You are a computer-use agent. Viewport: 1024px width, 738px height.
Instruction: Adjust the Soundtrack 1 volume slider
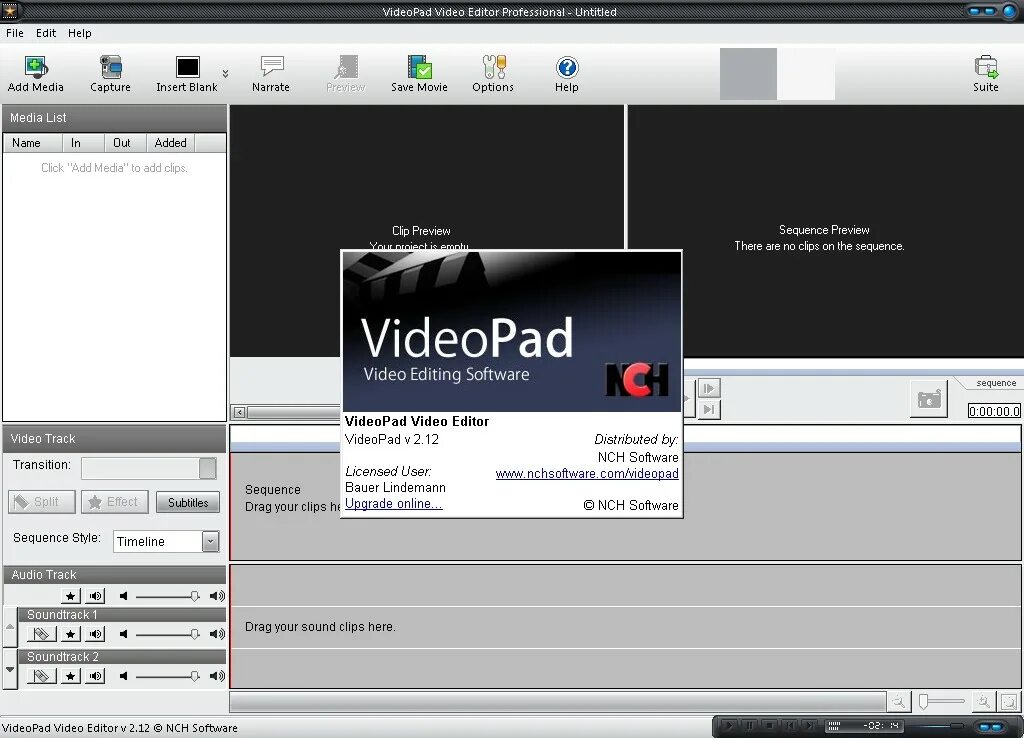pos(168,634)
